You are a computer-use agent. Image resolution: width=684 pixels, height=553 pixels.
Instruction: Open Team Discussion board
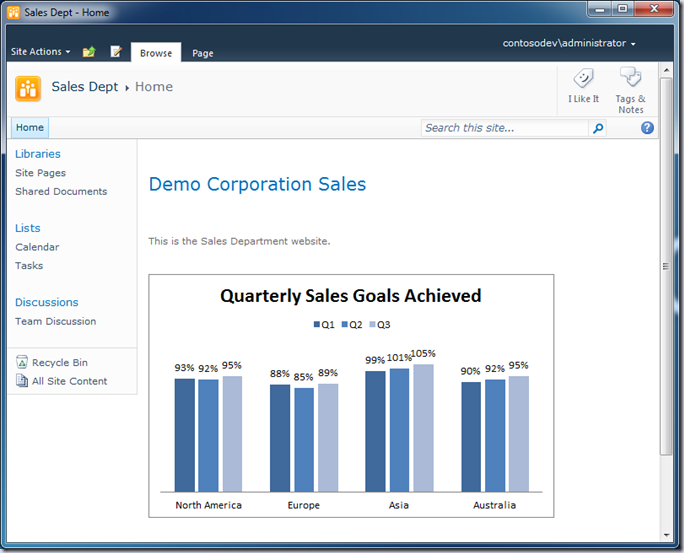tap(55, 321)
